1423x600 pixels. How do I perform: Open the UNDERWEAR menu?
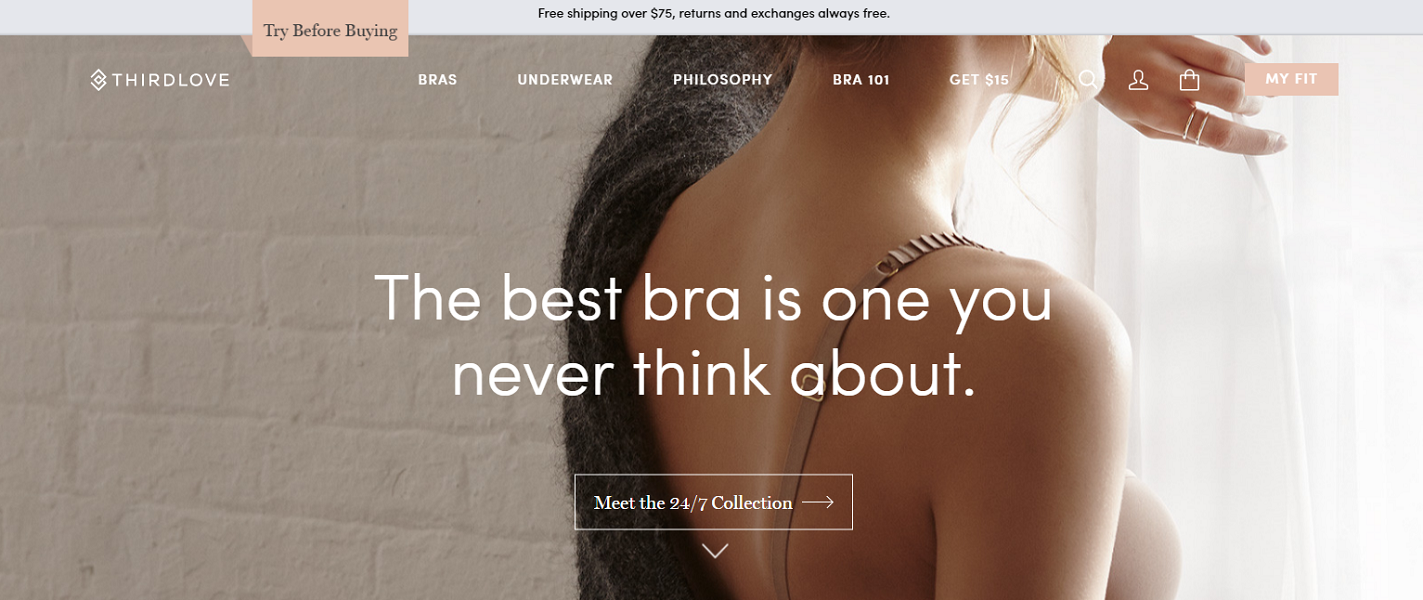(565, 80)
